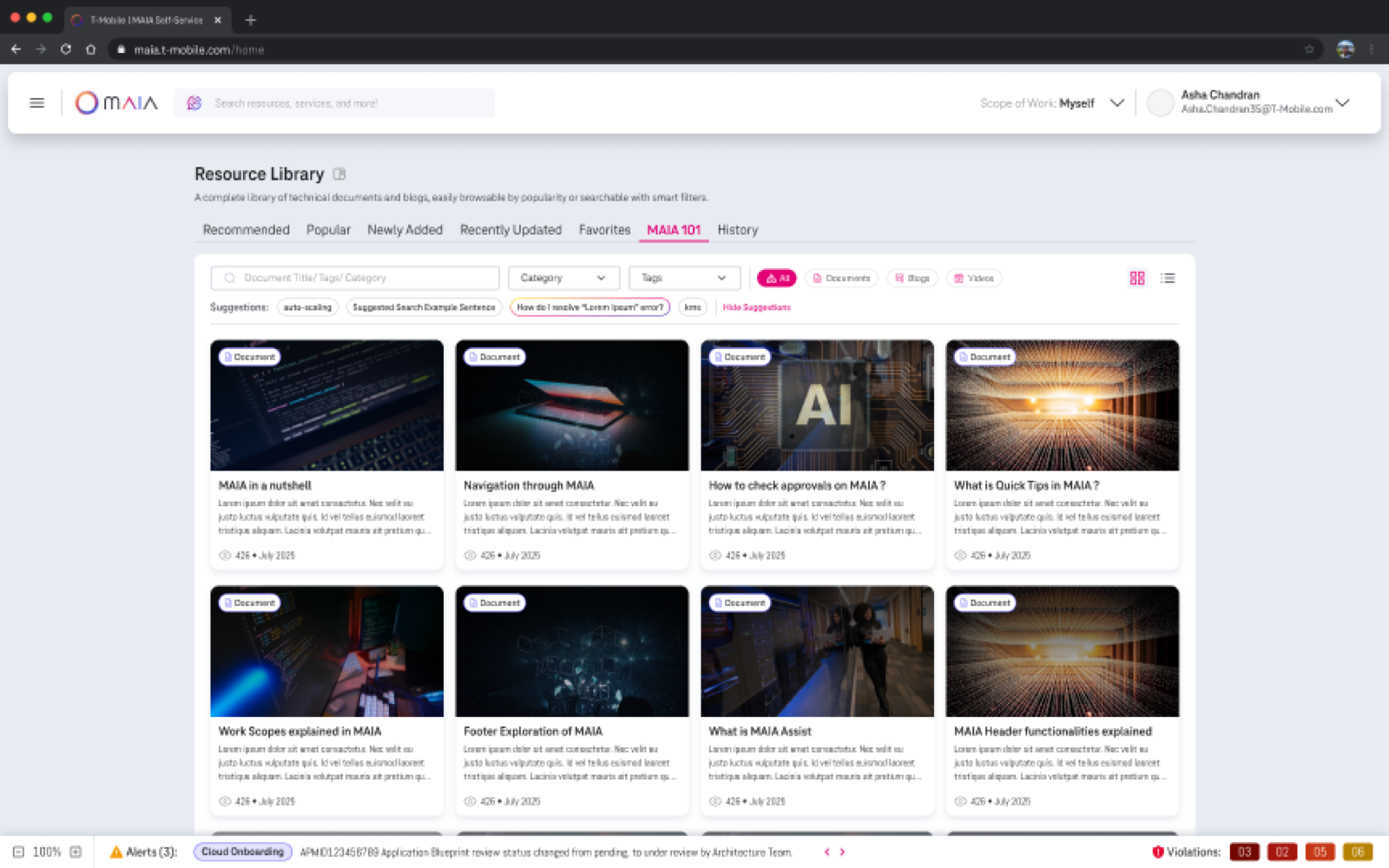Filter resources to Videos only

974,278
